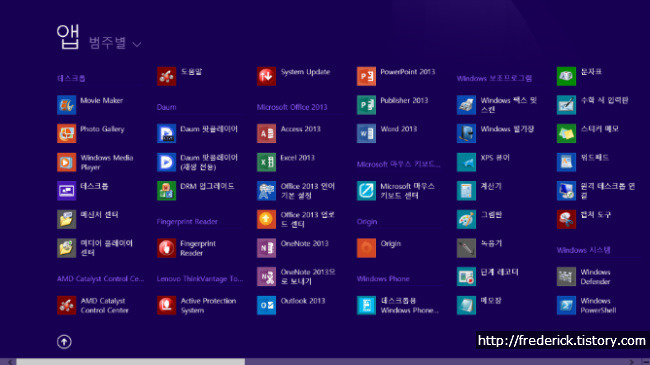Click the 'Windows 팩스 및 스캔' label

click(x=508, y=105)
